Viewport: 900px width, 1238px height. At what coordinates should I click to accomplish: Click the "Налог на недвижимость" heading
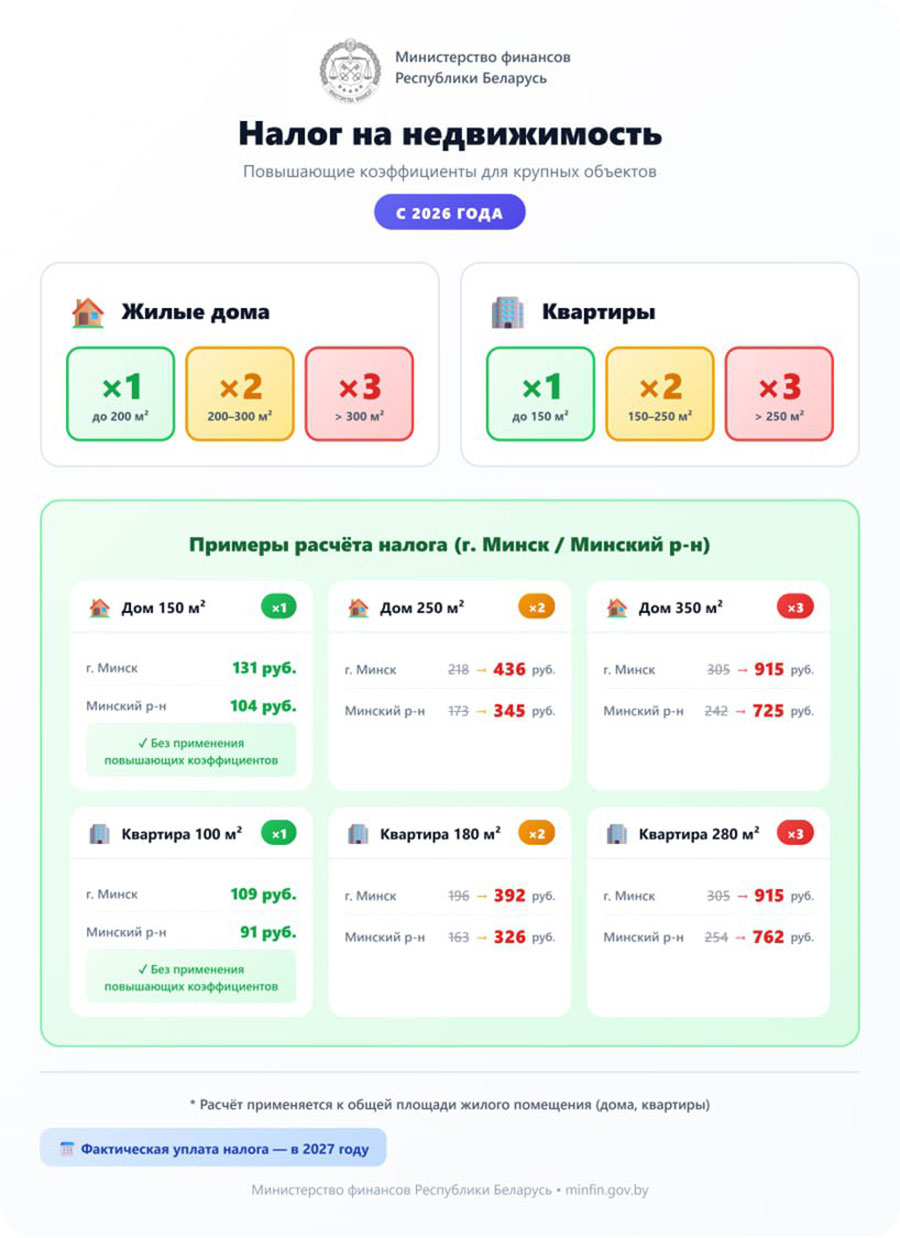point(450,134)
